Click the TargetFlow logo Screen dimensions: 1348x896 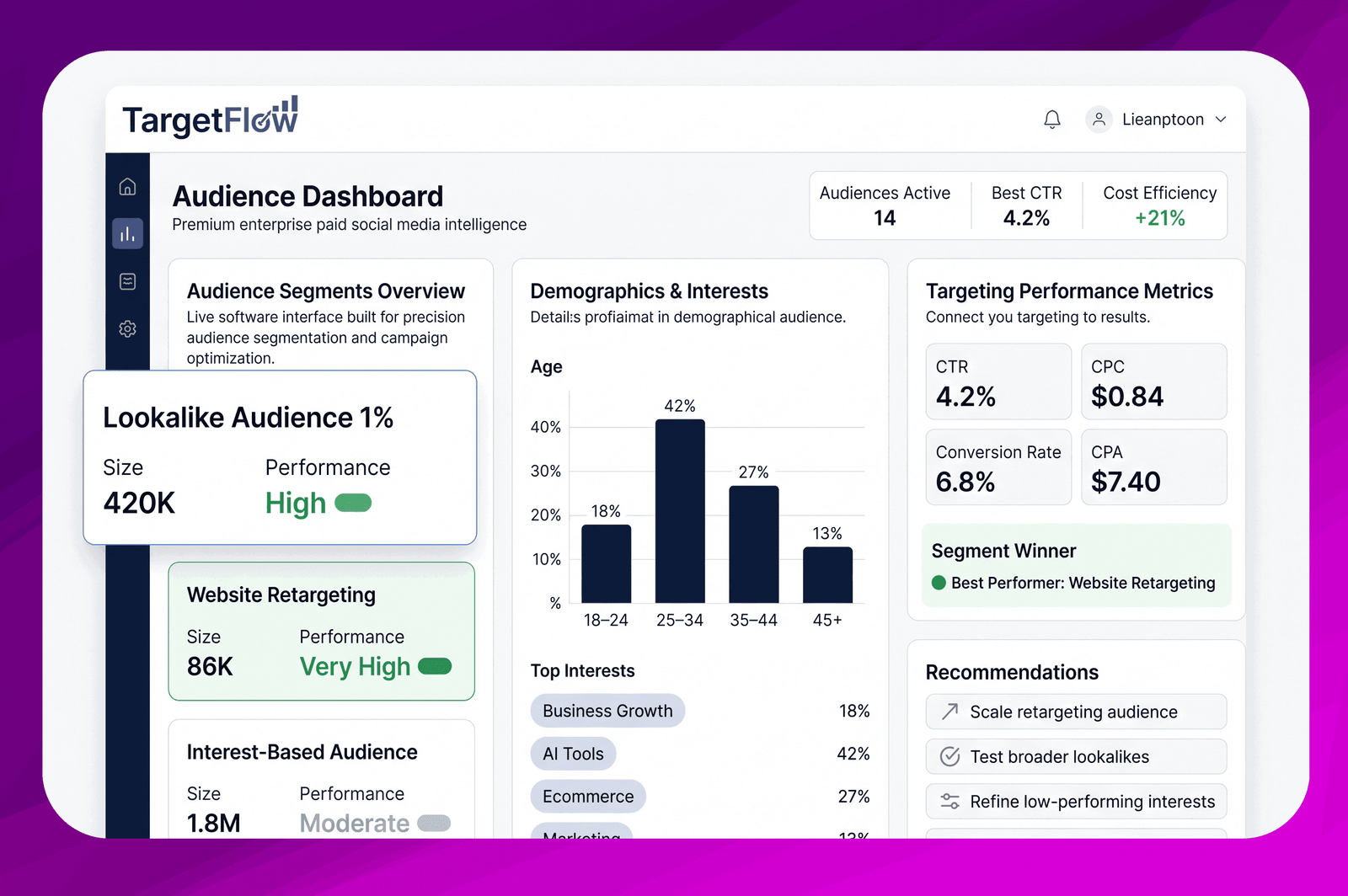coord(210,118)
